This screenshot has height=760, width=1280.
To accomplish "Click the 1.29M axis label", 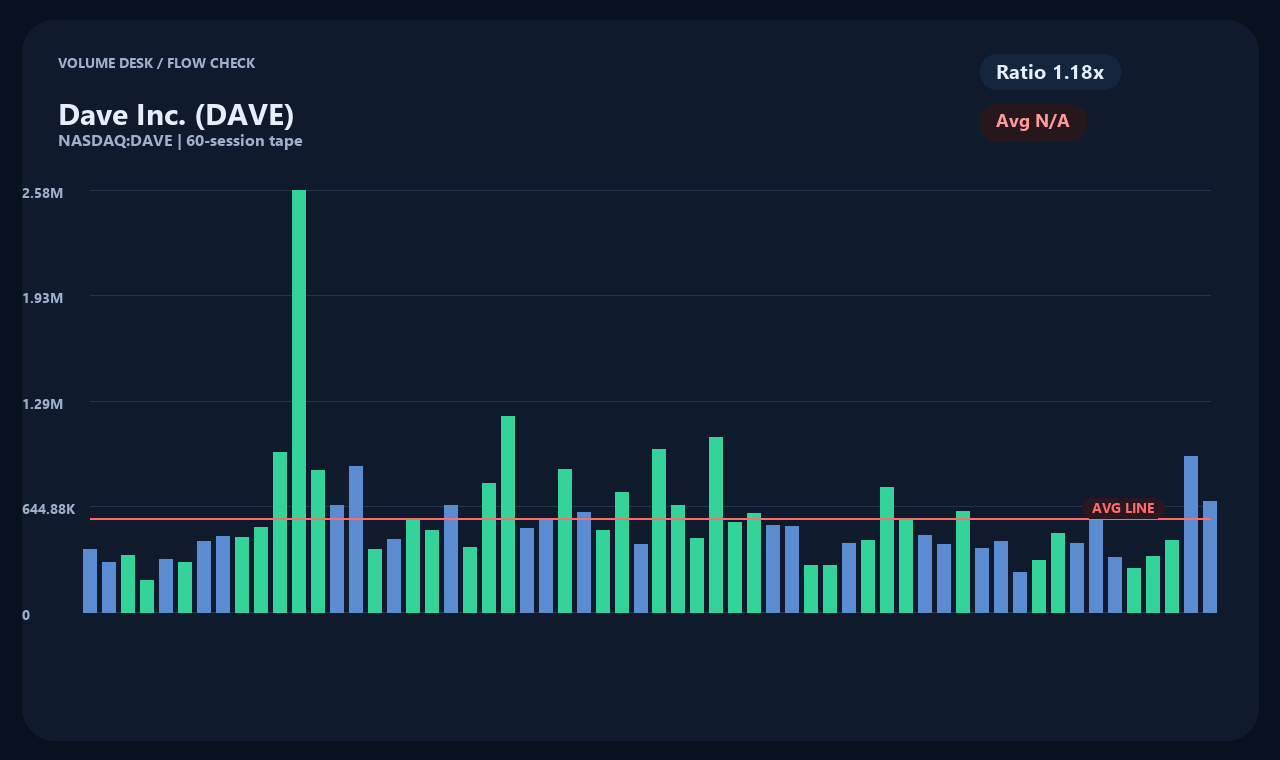I will pos(43,404).
